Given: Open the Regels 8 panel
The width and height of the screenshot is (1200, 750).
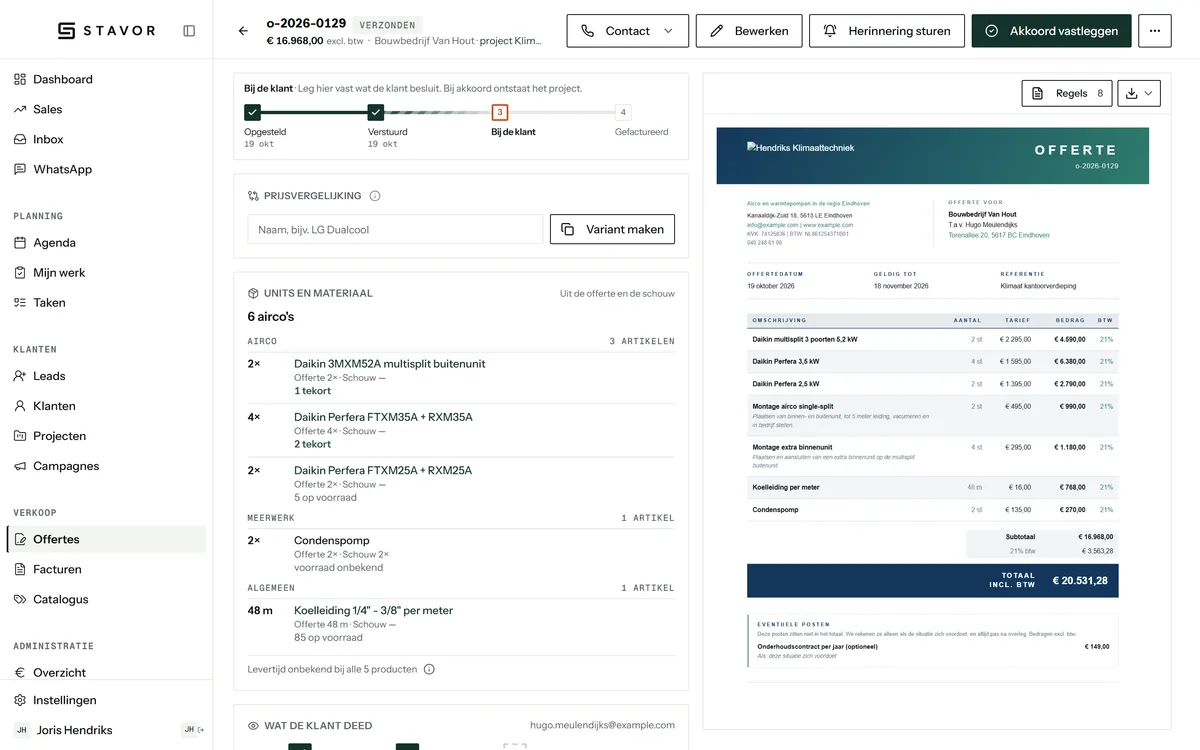Looking at the screenshot, I should point(1067,93).
